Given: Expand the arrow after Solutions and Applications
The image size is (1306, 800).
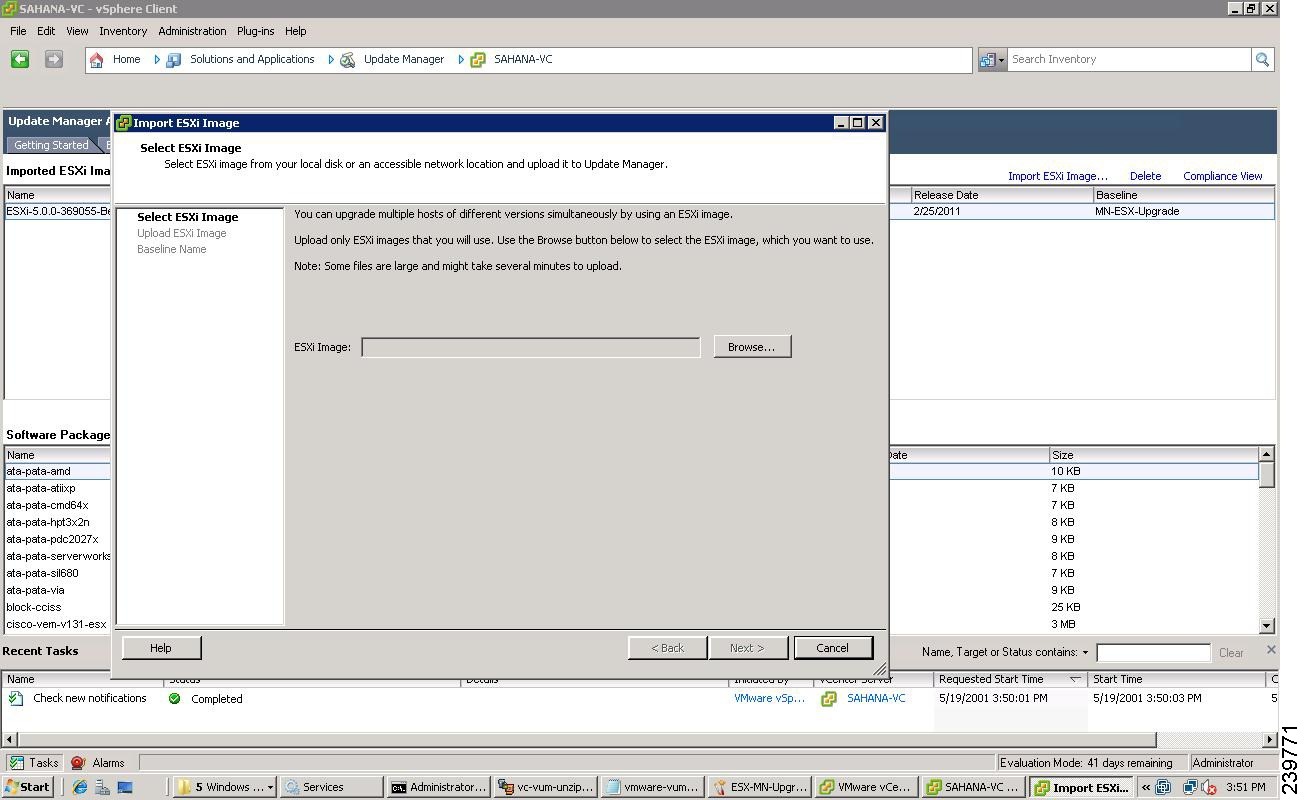Looking at the screenshot, I should 331,60.
